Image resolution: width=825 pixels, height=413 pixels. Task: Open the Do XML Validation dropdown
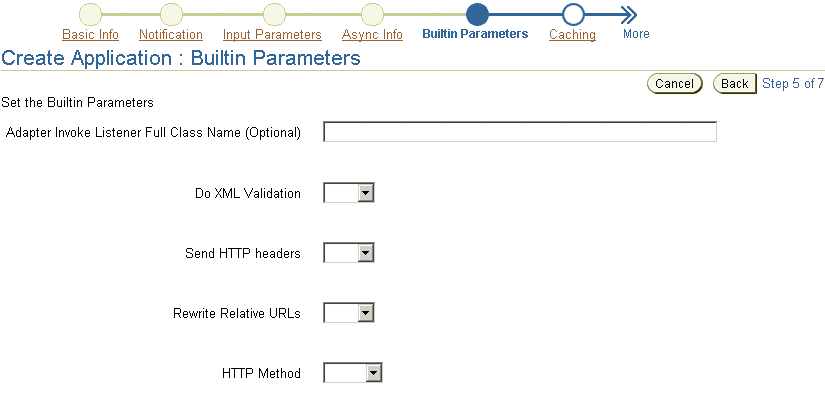tap(349, 193)
